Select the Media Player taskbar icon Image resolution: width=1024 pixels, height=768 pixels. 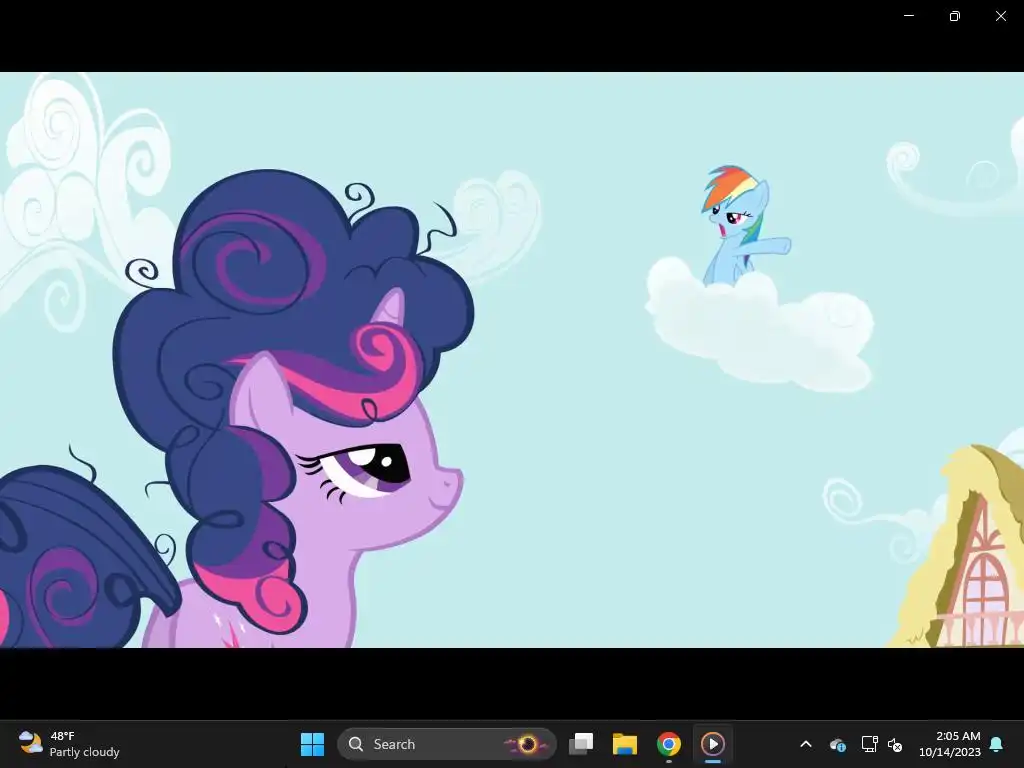tap(712, 744)
